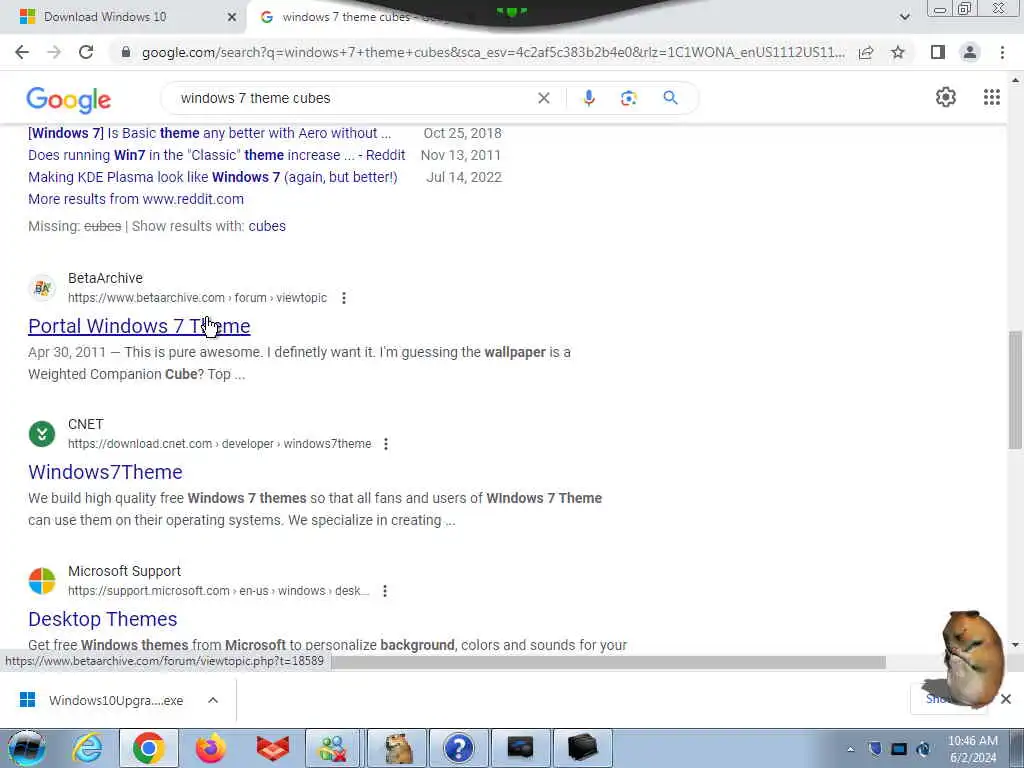Clear the search box with the X
This screenshot has width=1024, height=768.
coord(543,98)
